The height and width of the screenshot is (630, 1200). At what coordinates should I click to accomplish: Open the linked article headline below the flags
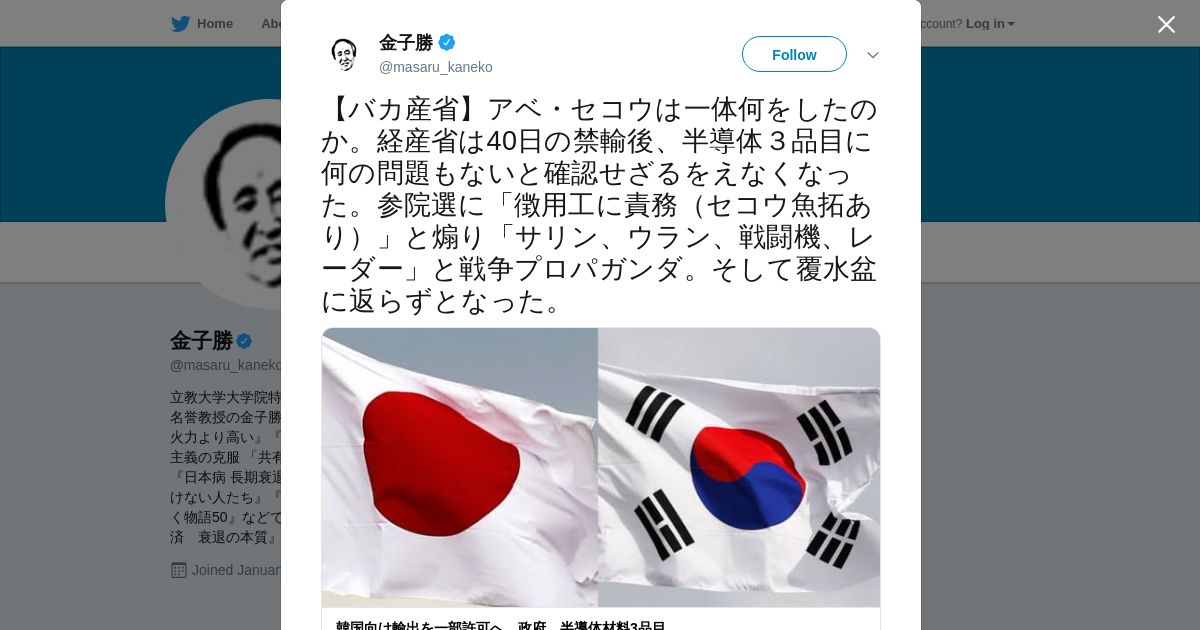[x=501, y=625]
